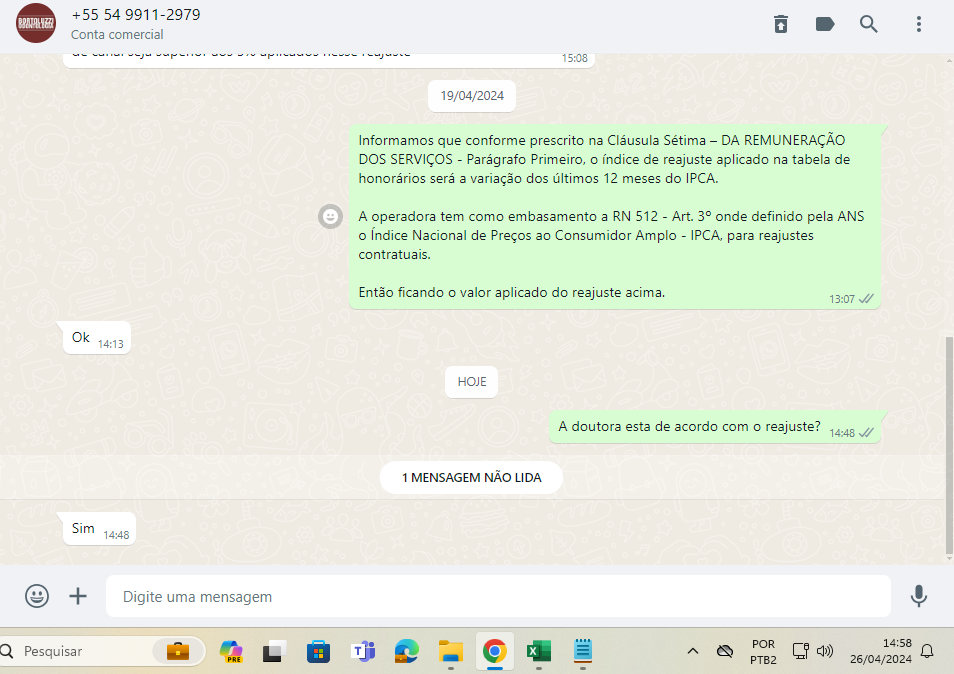Screen dimensions: 954x674
Task: Click the HOJE date chip
Action: click(x=472, y=381)
